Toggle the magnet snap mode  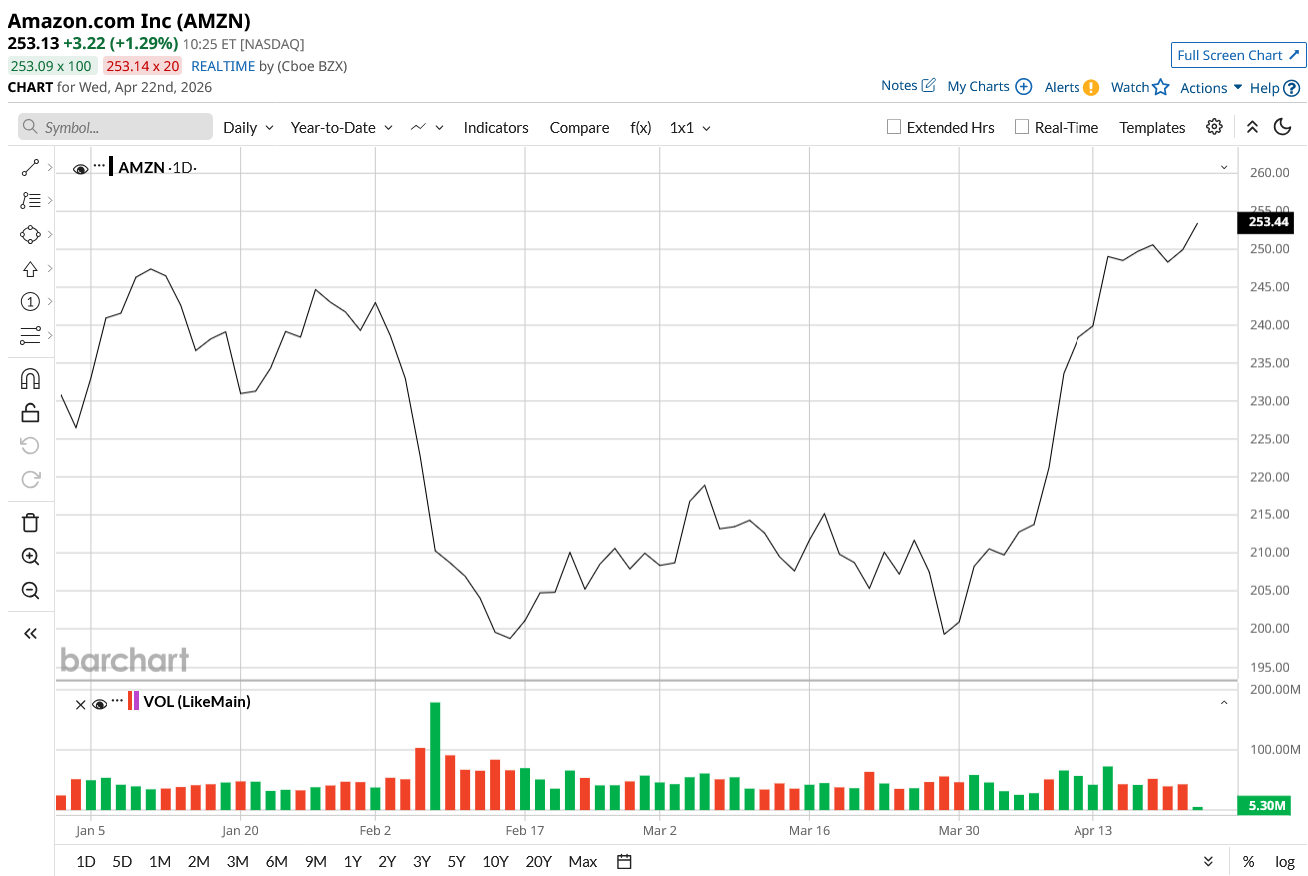tap(30, 379)
